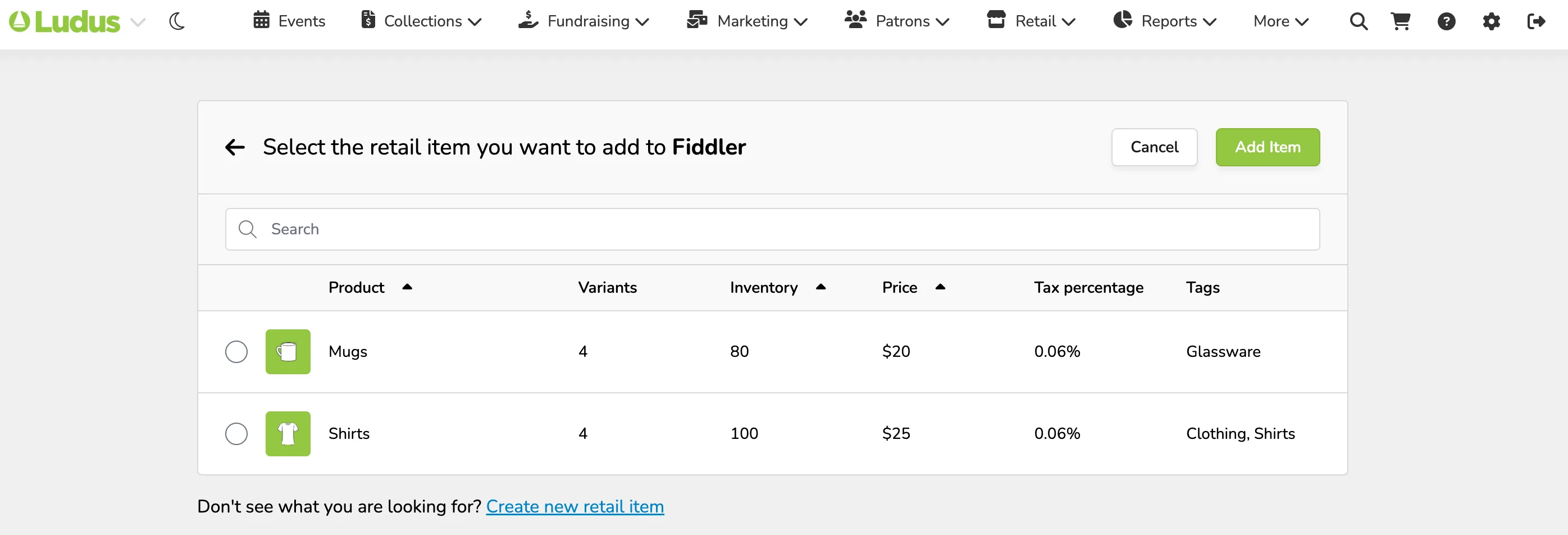This screenshot has width=1568, height=535.
Task: Click the Ludus logo
Action: click(x=65, y=22)
